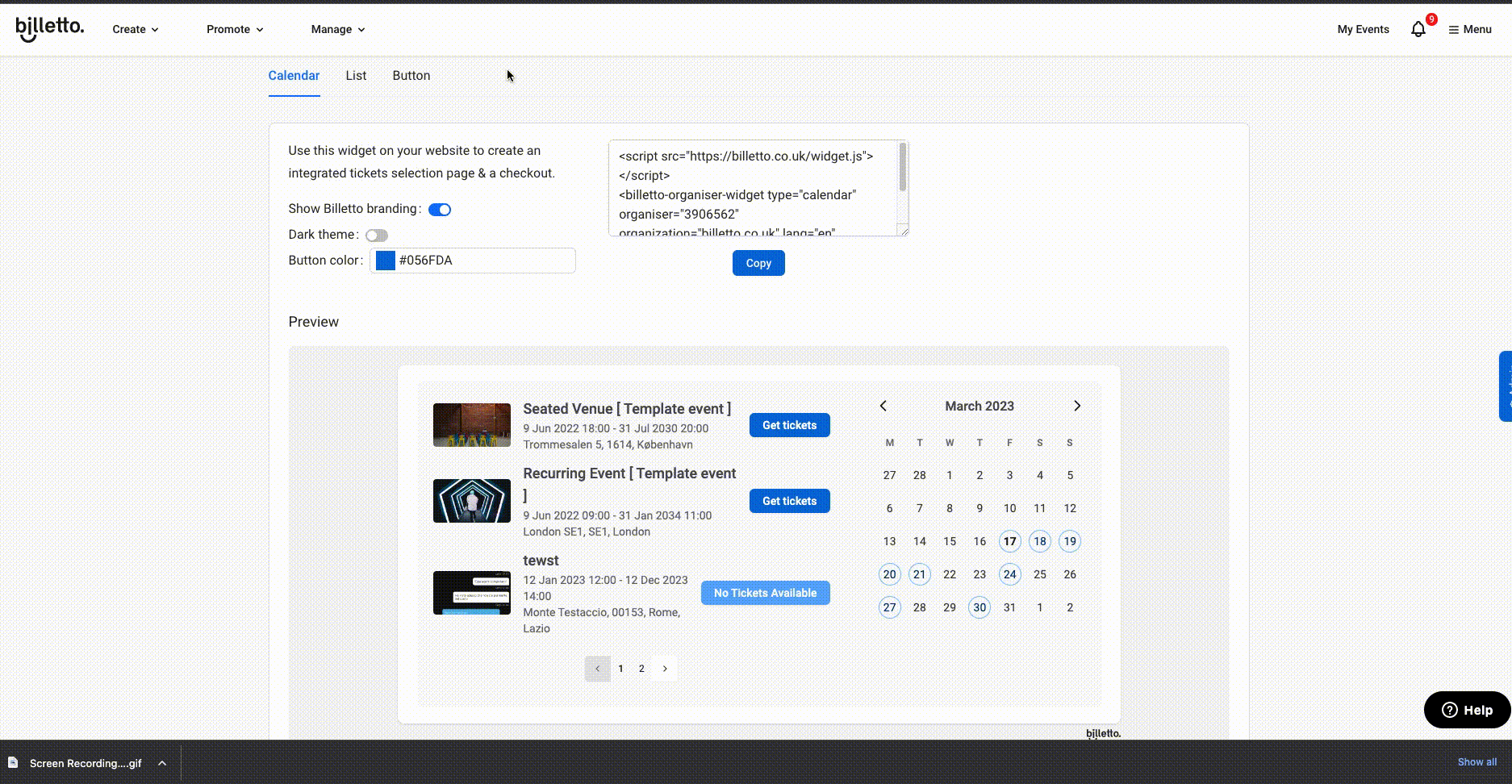This screenshot has width=1512, height=784.
Task: Open the Seated Venue event thumbnail
Action: 472,425
